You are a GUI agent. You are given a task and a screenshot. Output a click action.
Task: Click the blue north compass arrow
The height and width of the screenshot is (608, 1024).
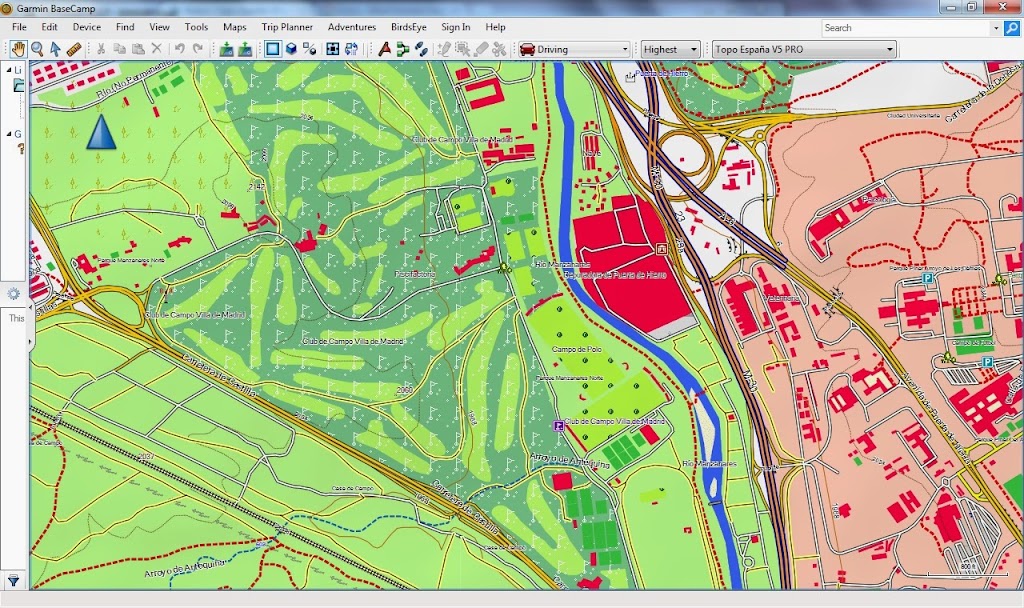(101, 133)
